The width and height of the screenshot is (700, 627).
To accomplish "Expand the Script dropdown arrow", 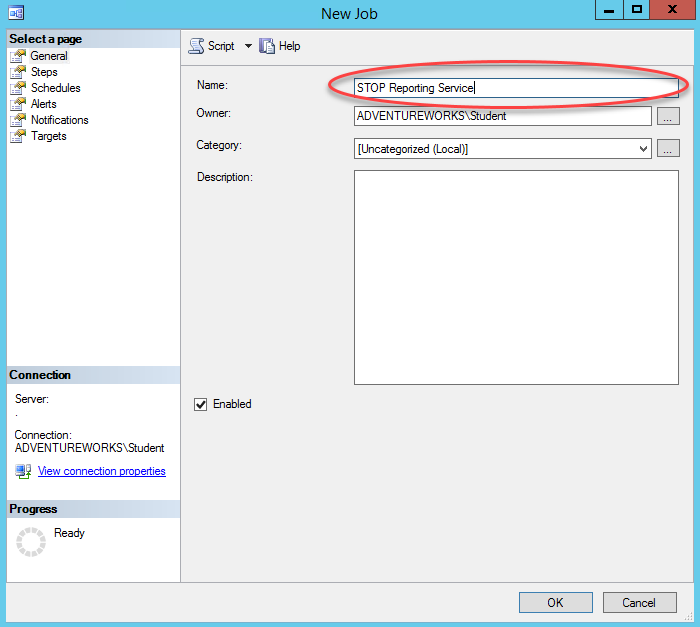I will [248, 46].
